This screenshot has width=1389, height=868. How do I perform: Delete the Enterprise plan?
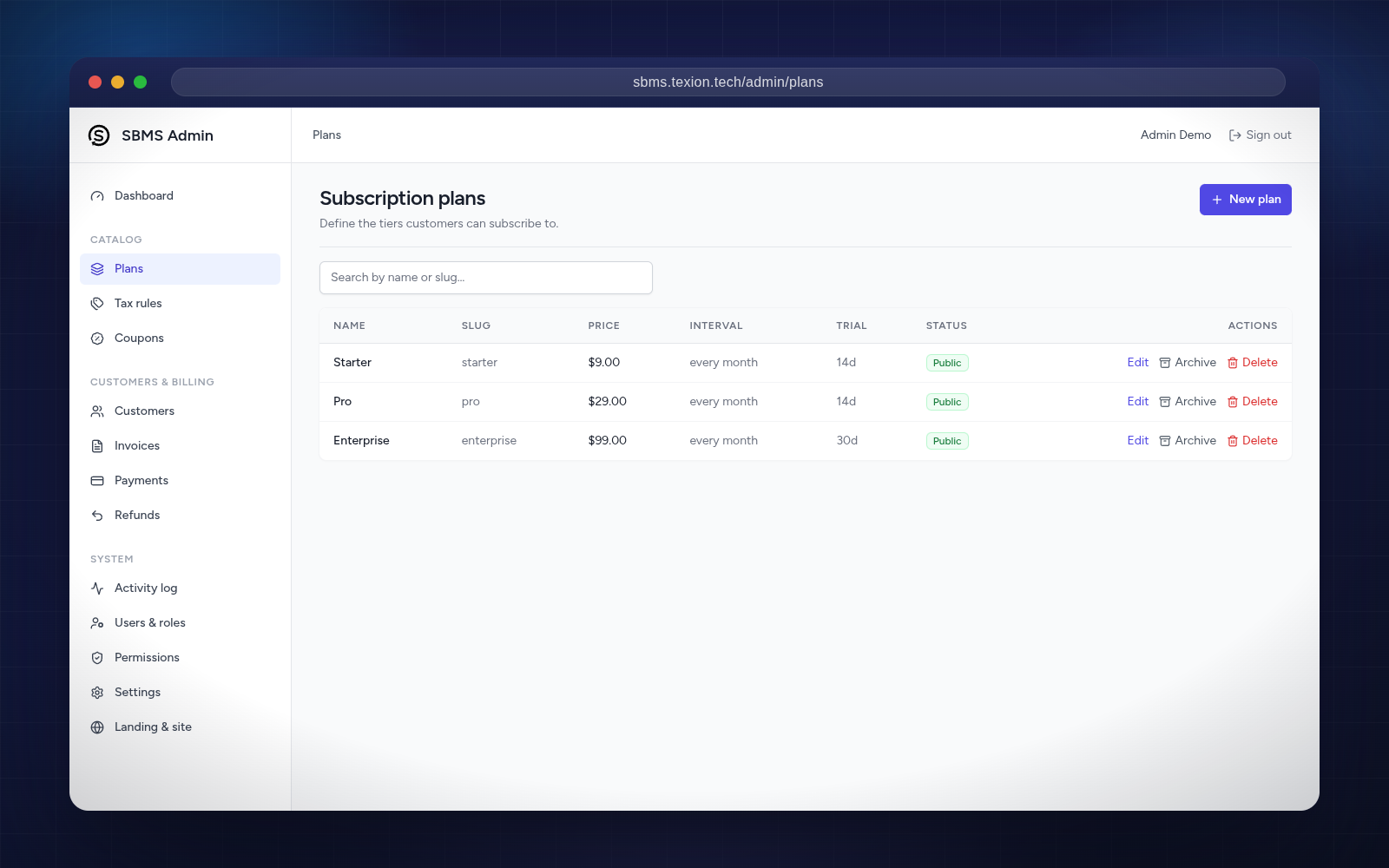click(x=1252, y=441)
